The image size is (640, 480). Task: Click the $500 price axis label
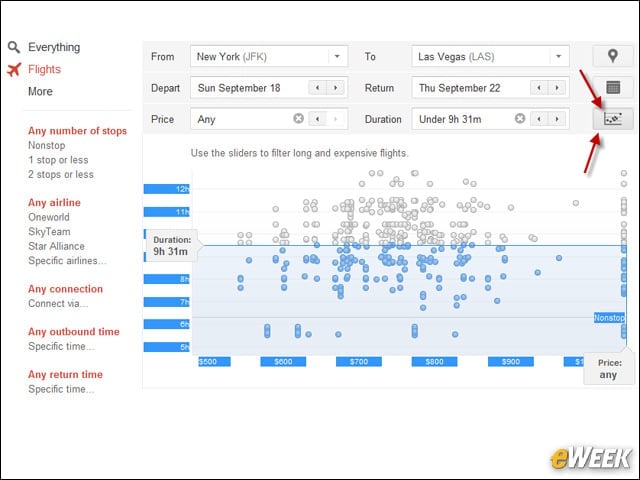tap(214, 362)
